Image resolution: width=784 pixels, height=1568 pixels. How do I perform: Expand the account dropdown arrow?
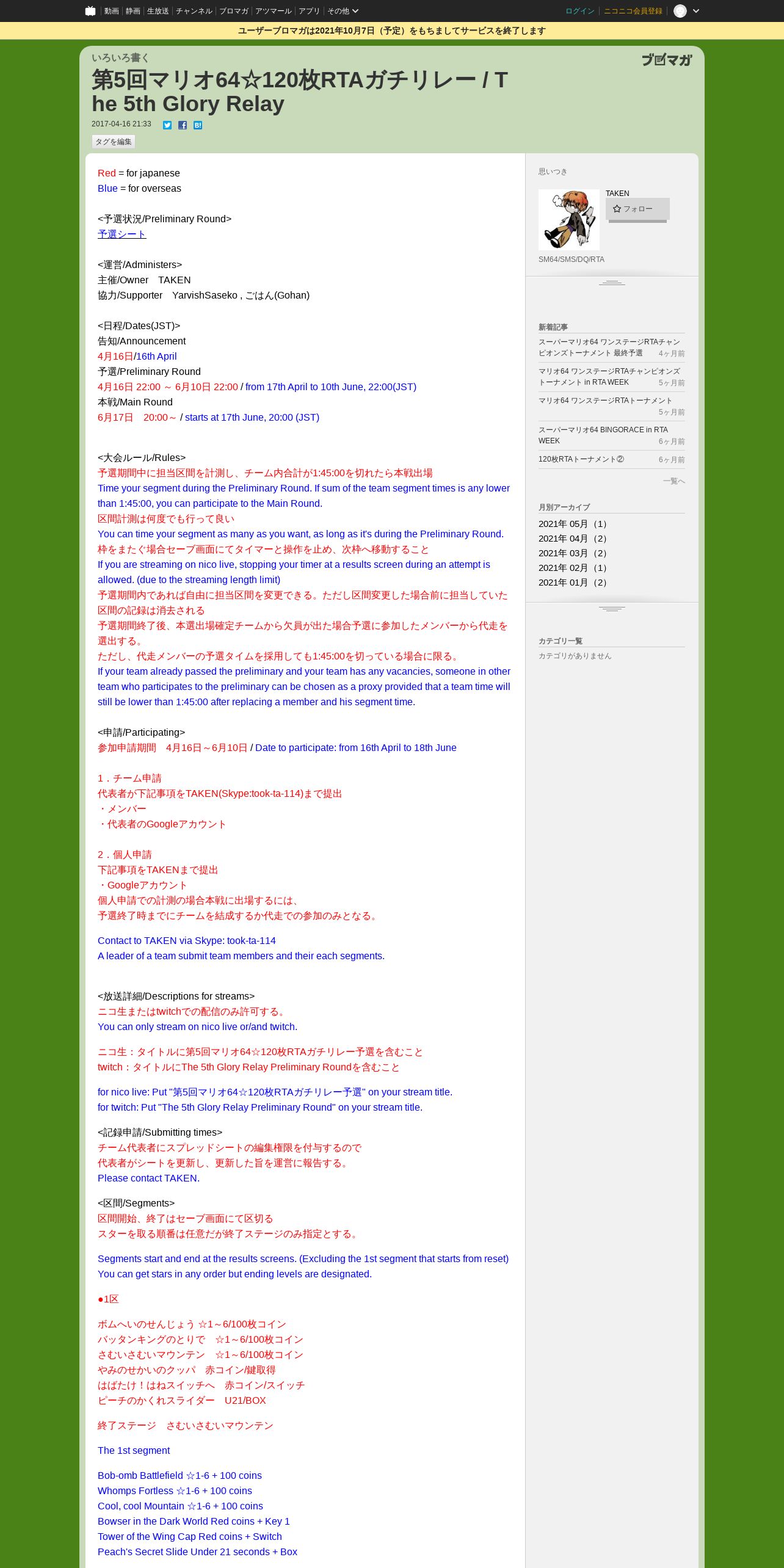[x=695, y=11]
